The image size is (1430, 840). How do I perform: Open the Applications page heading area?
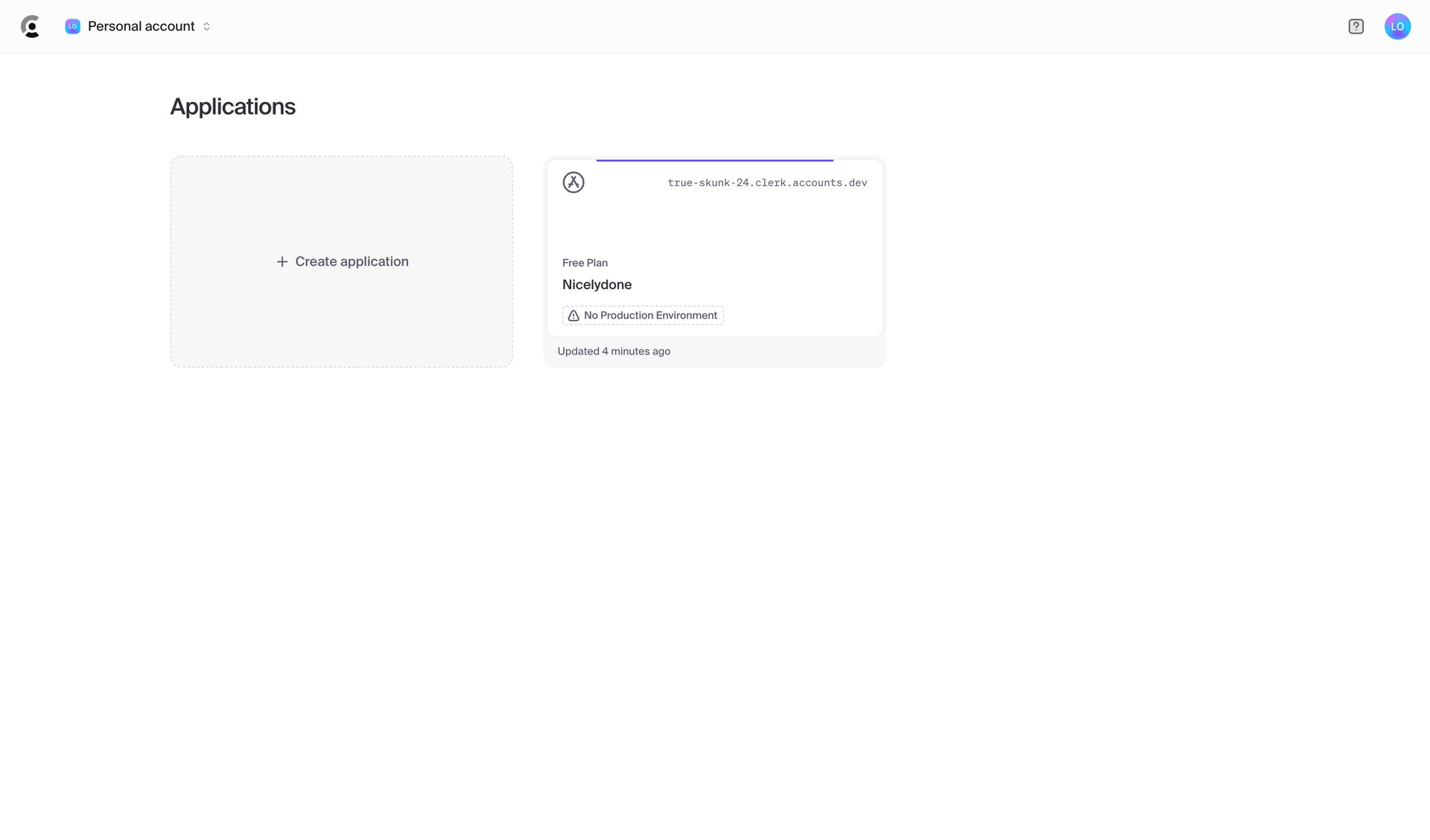pyautogui.click(x=233, y=106)
